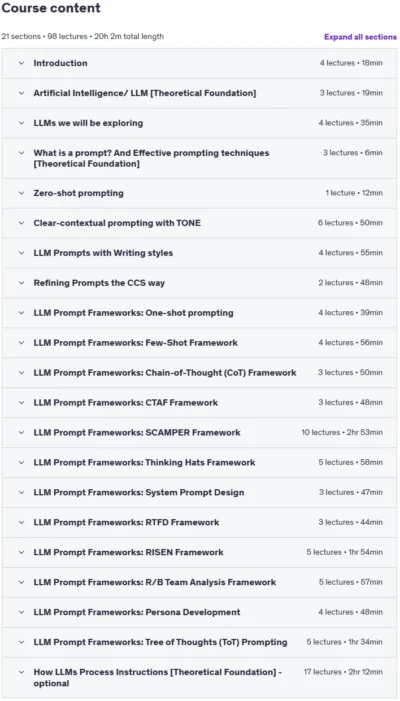Screen dimensions: 400x701
Task: Expand the Introduction section chevron
Action: [21, 63]
